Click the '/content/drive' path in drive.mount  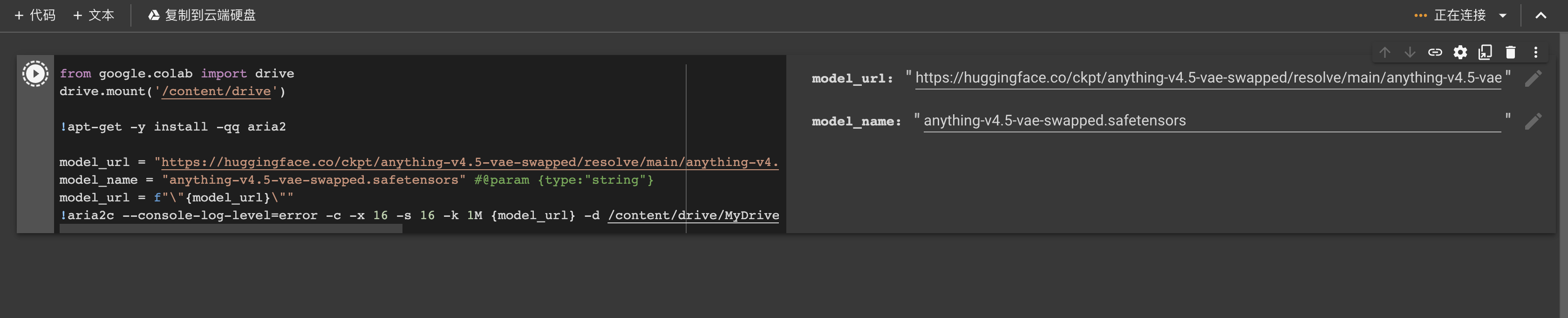point(216,91)
